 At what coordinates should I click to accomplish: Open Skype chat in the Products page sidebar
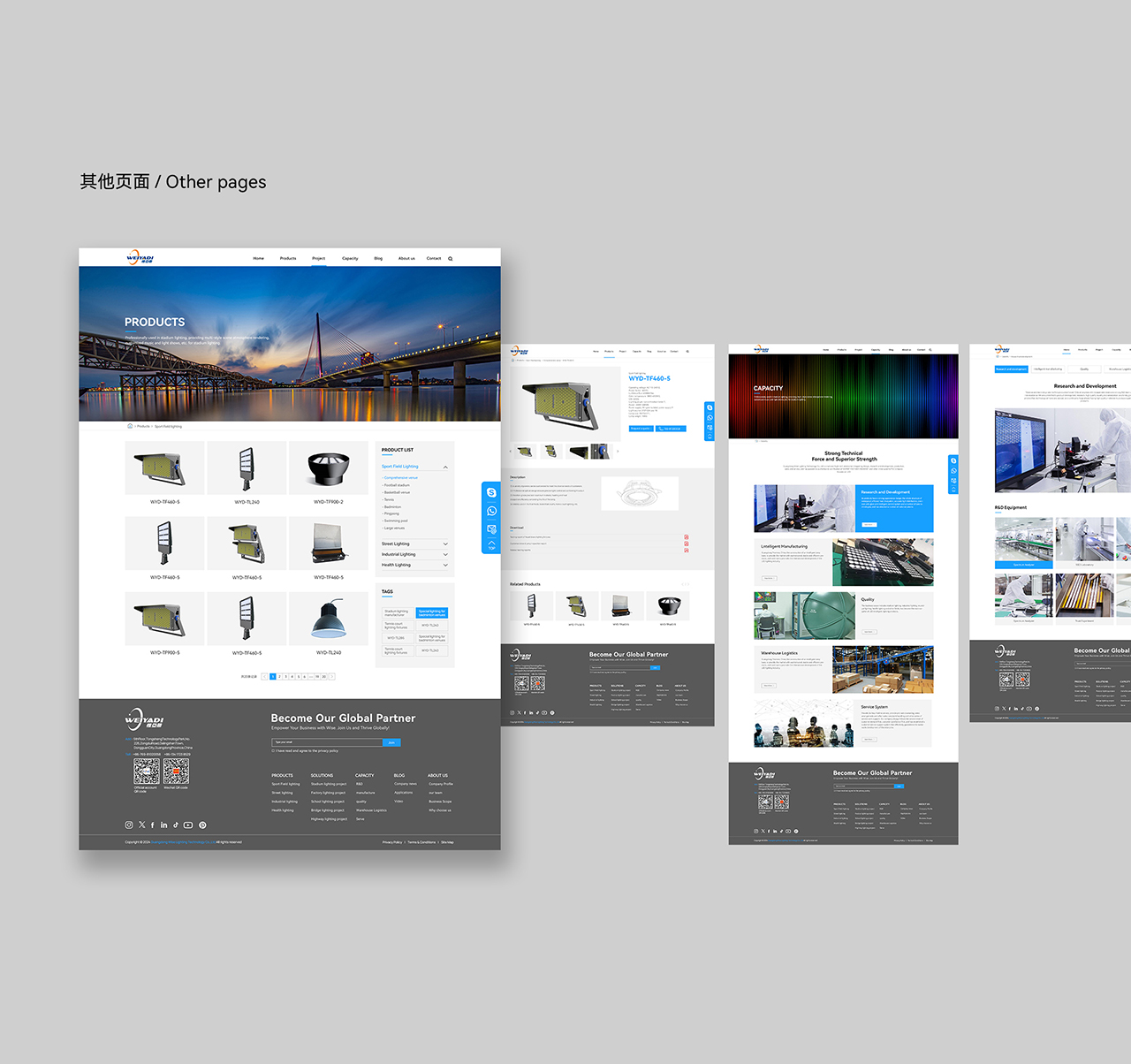click(492, 492)
